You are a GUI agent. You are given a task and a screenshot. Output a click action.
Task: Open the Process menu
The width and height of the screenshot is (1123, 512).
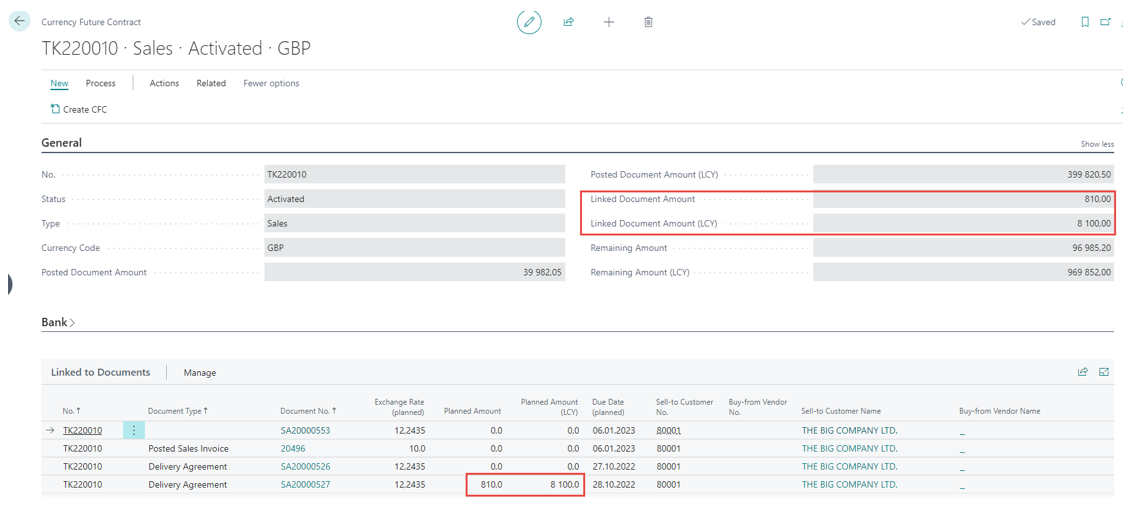click(100, 83)
